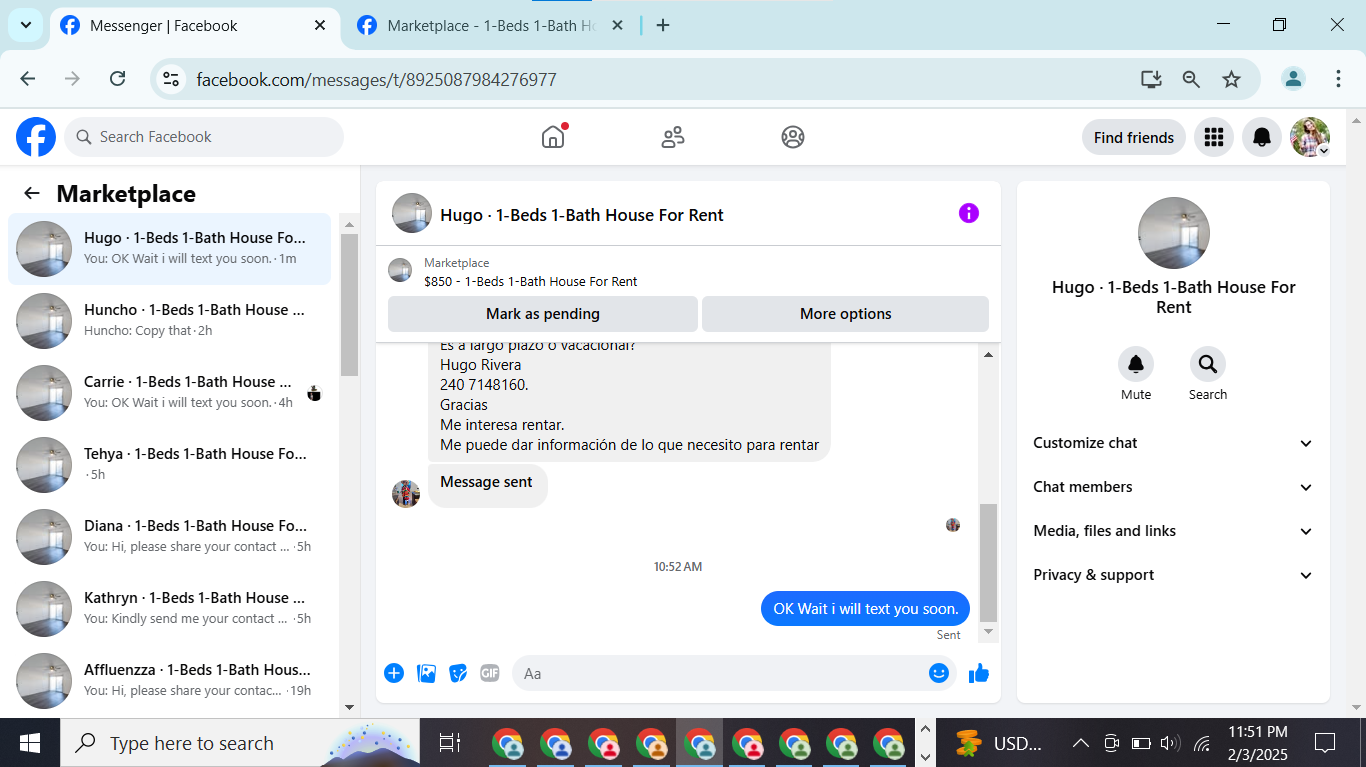Open the Chrome three-dot menu
Screen dimensions: 1366x767
[1338, 79]
